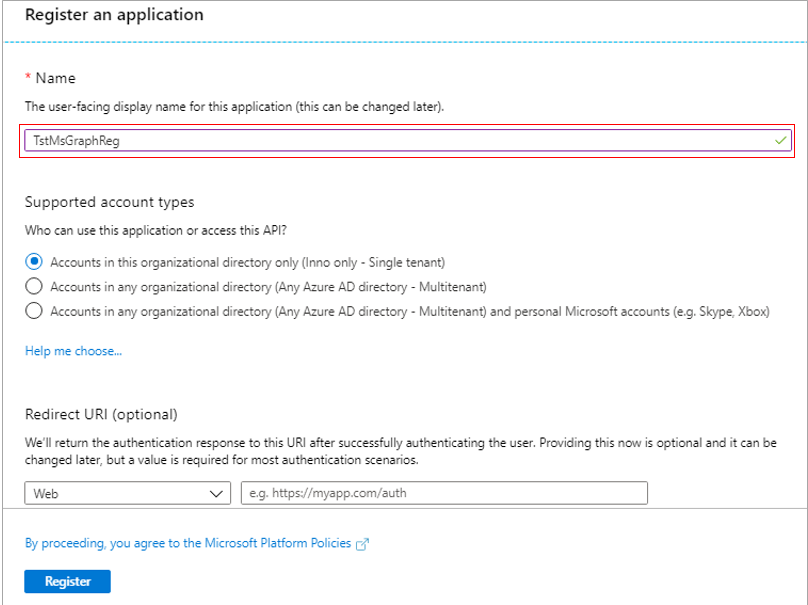Image resolution: width=808 pixels, height=605 pixels.
Task: Click the authentication response description paragraph
Action: tap(400, 451)
